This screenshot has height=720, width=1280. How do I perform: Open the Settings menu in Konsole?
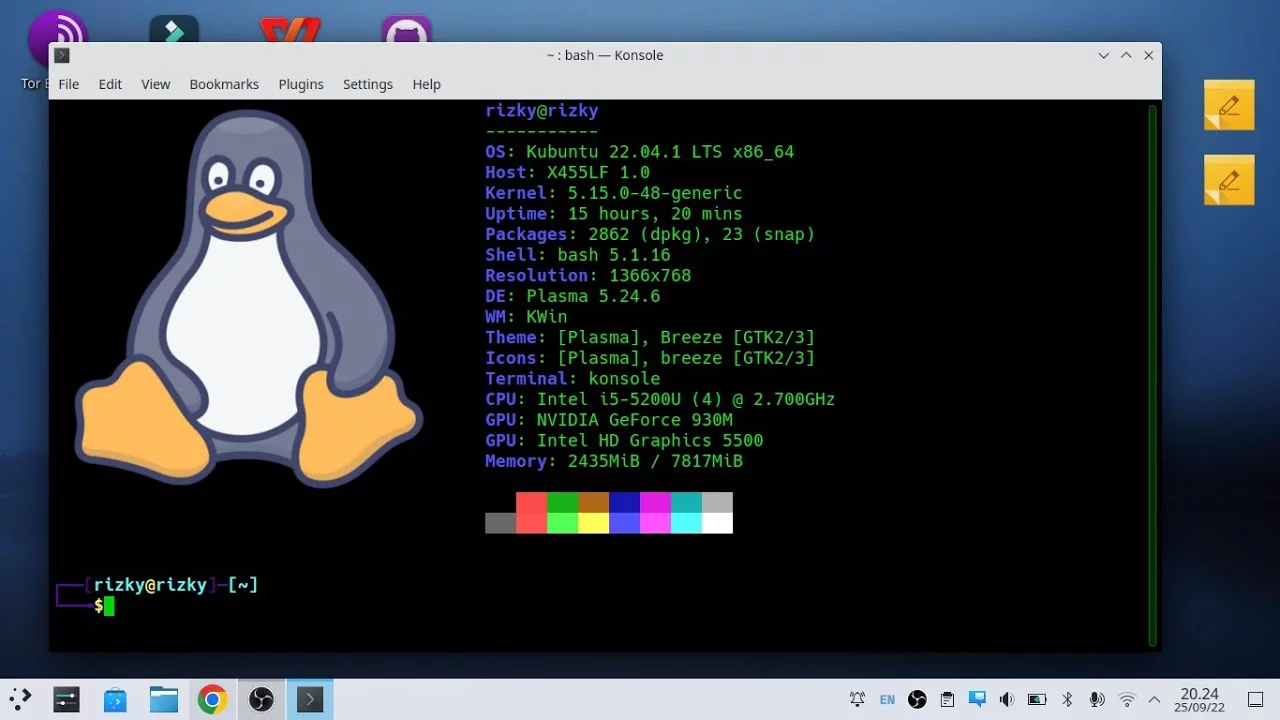click(x=367, y=84)
